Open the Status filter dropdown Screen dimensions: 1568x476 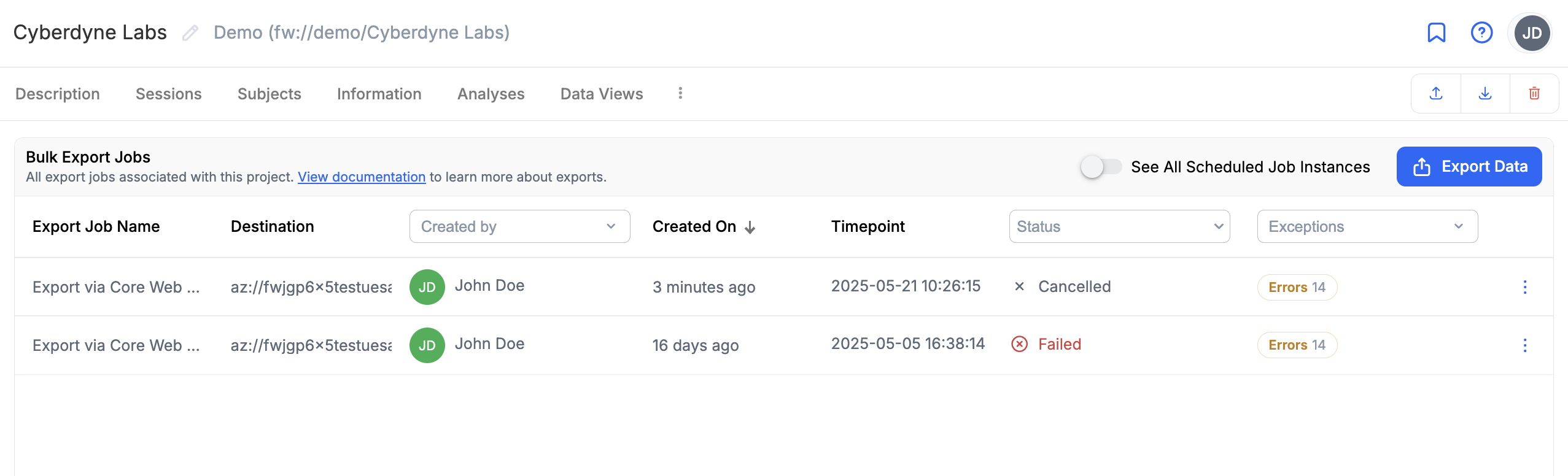[1119, 226]
